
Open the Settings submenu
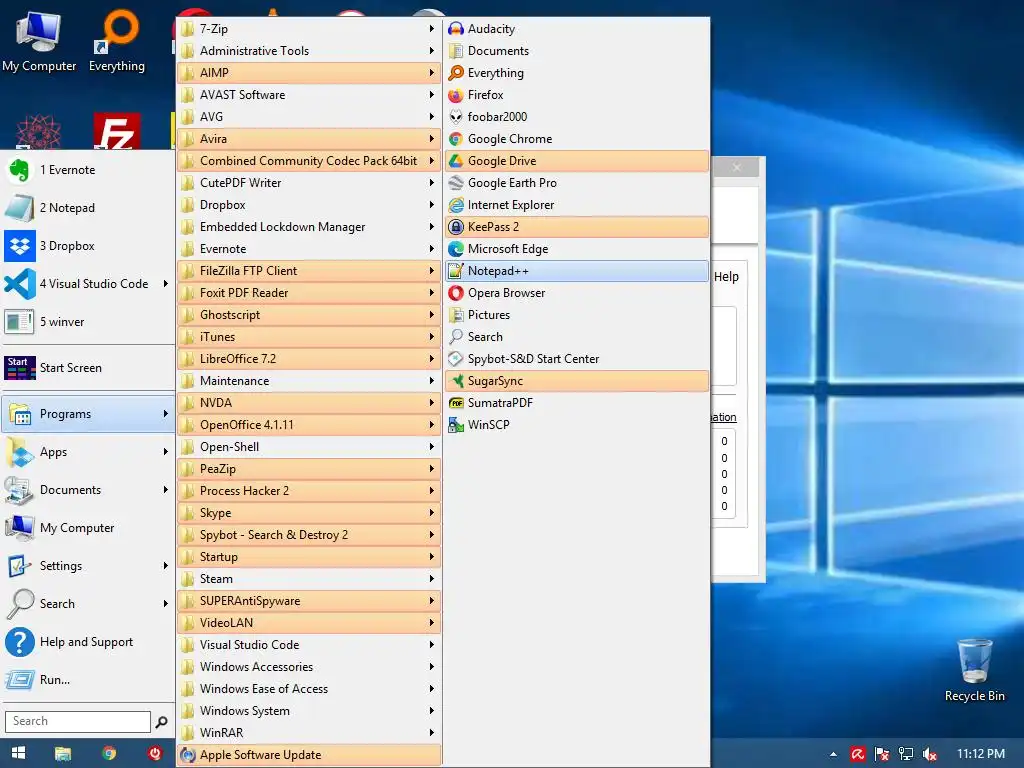coord(88,566)
